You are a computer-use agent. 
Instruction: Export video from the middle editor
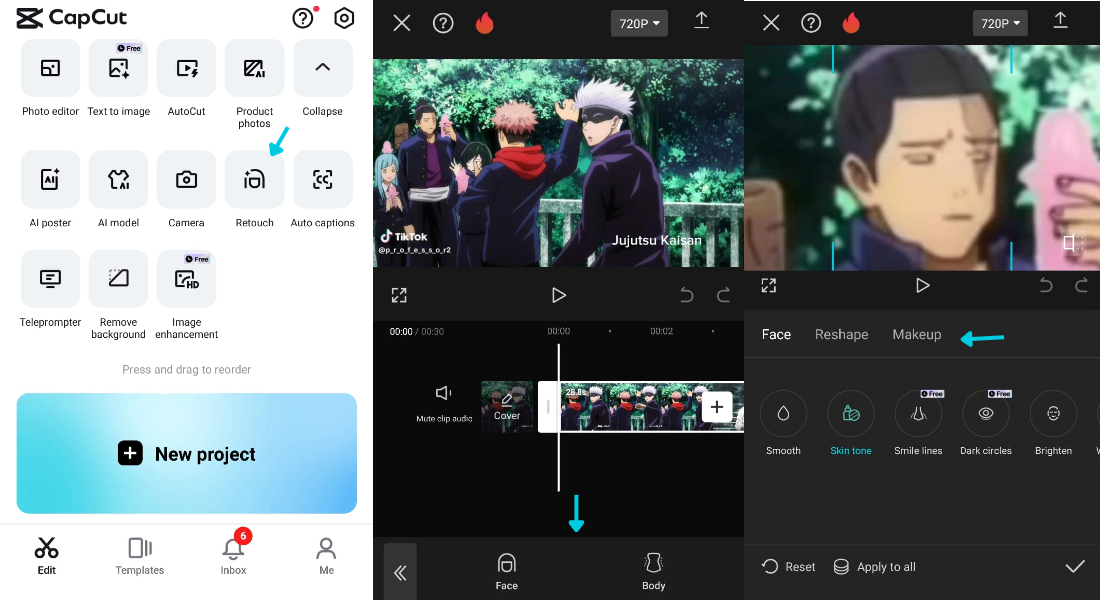[702, 21]
